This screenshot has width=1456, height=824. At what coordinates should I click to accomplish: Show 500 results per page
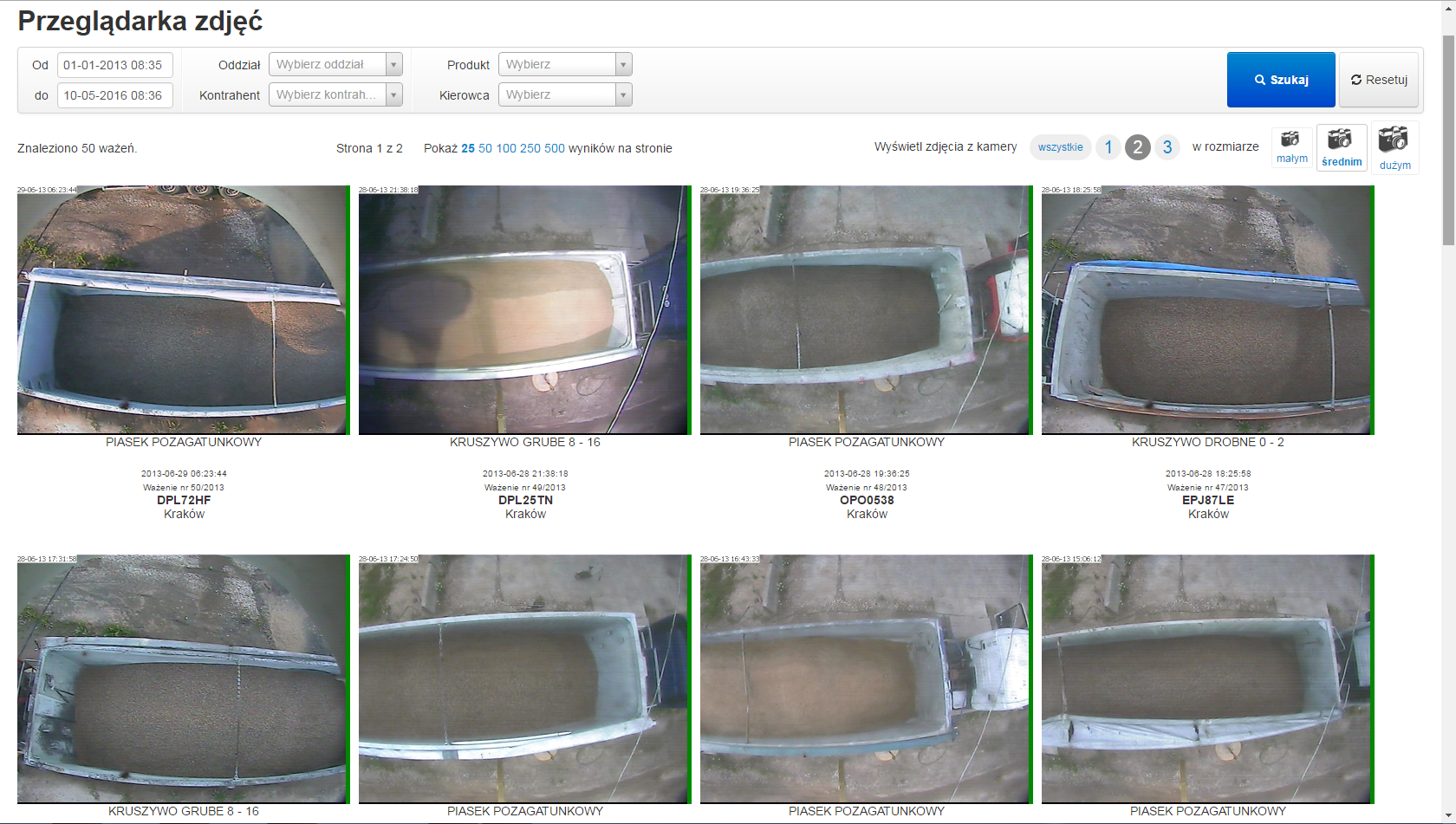pos(554,148)
